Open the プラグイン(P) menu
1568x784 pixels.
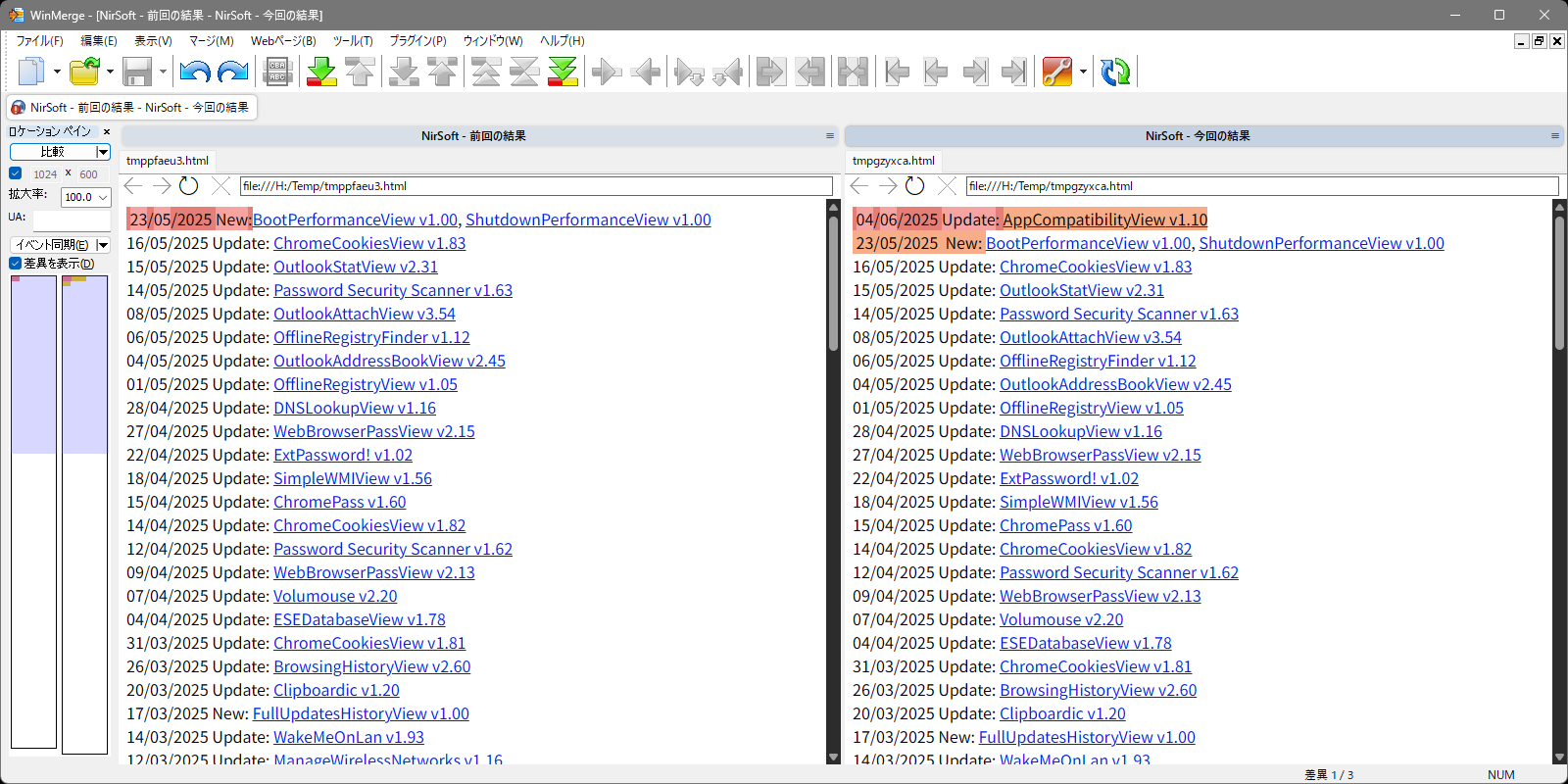tap(417, 40)
